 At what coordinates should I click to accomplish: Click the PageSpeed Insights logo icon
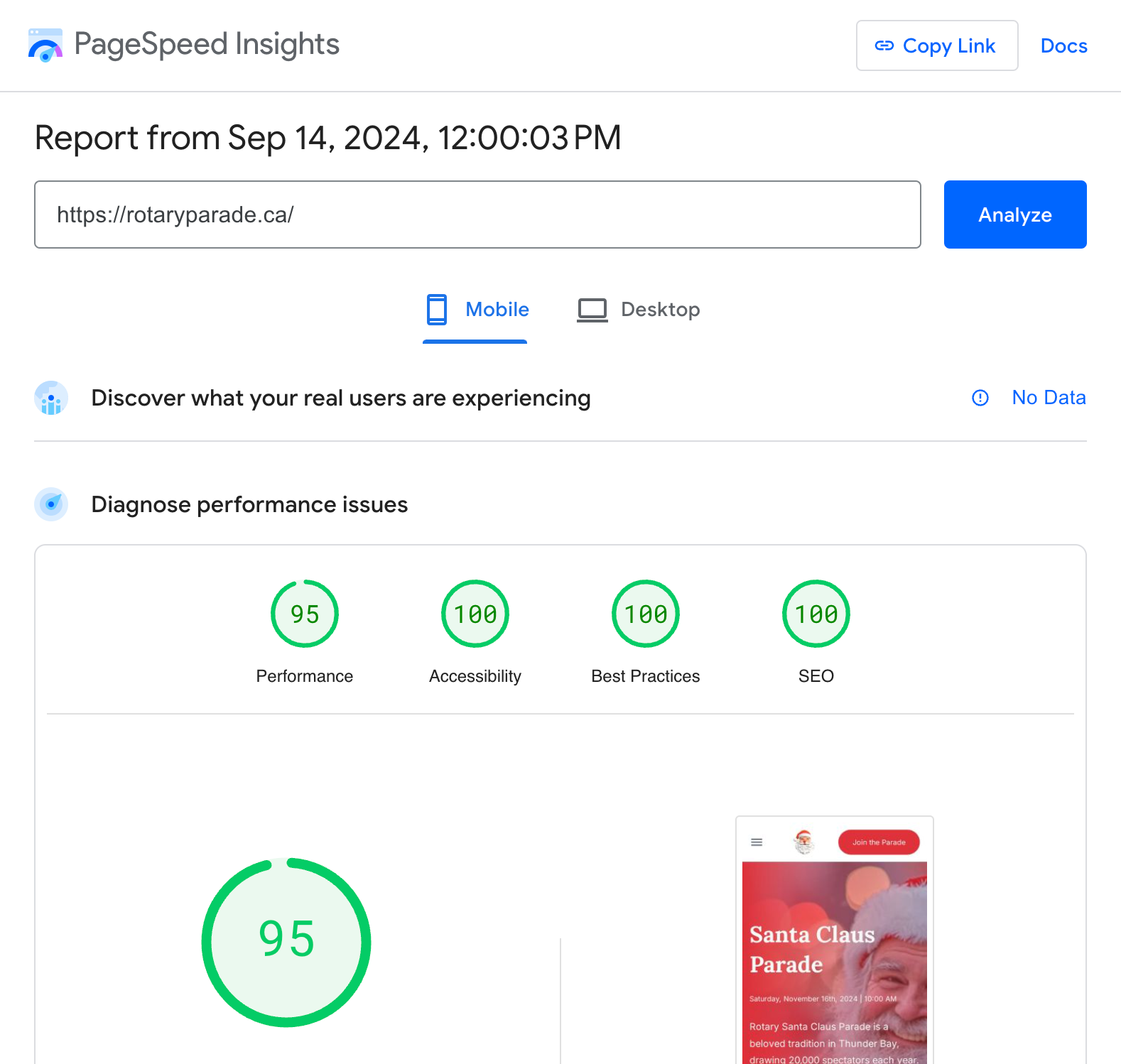coord(45,45)
